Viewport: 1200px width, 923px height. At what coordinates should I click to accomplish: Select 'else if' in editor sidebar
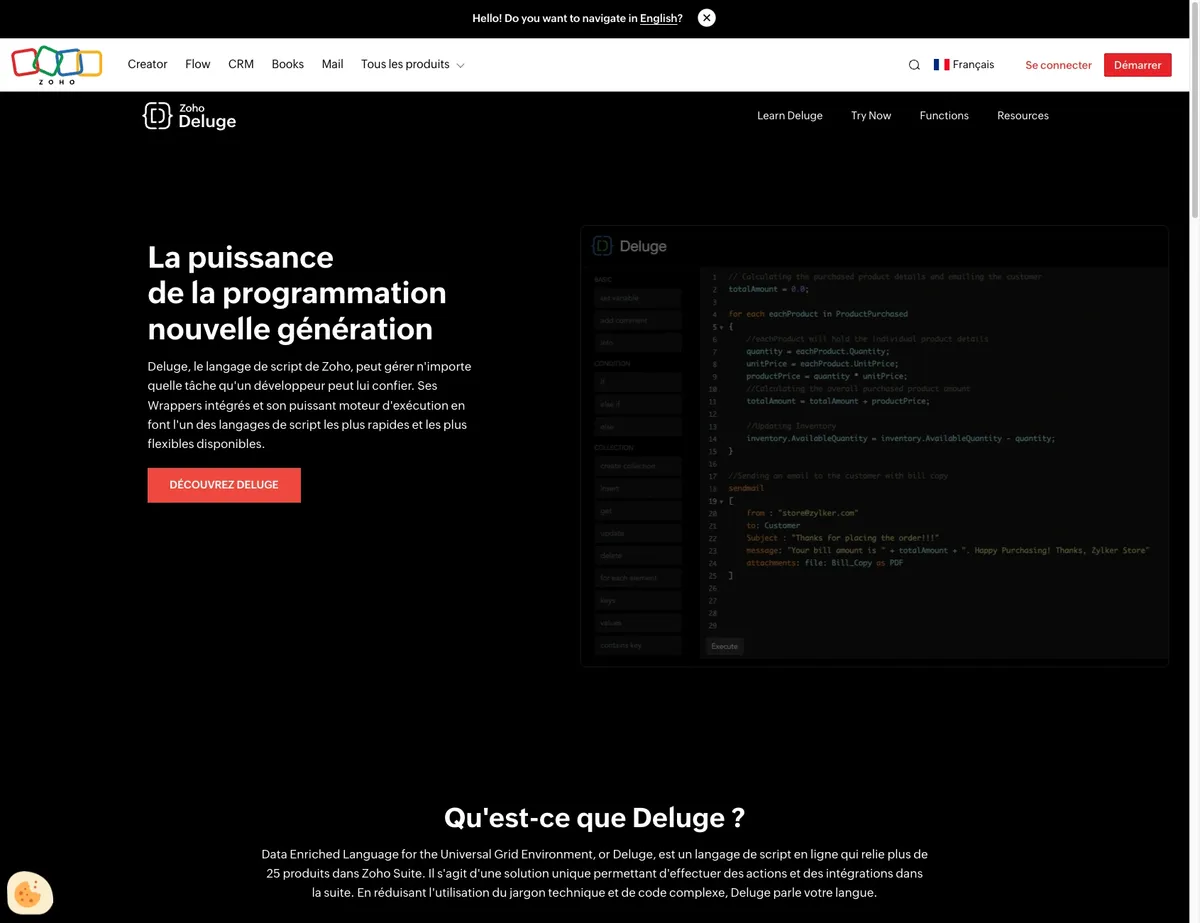[x=638, y=404]
